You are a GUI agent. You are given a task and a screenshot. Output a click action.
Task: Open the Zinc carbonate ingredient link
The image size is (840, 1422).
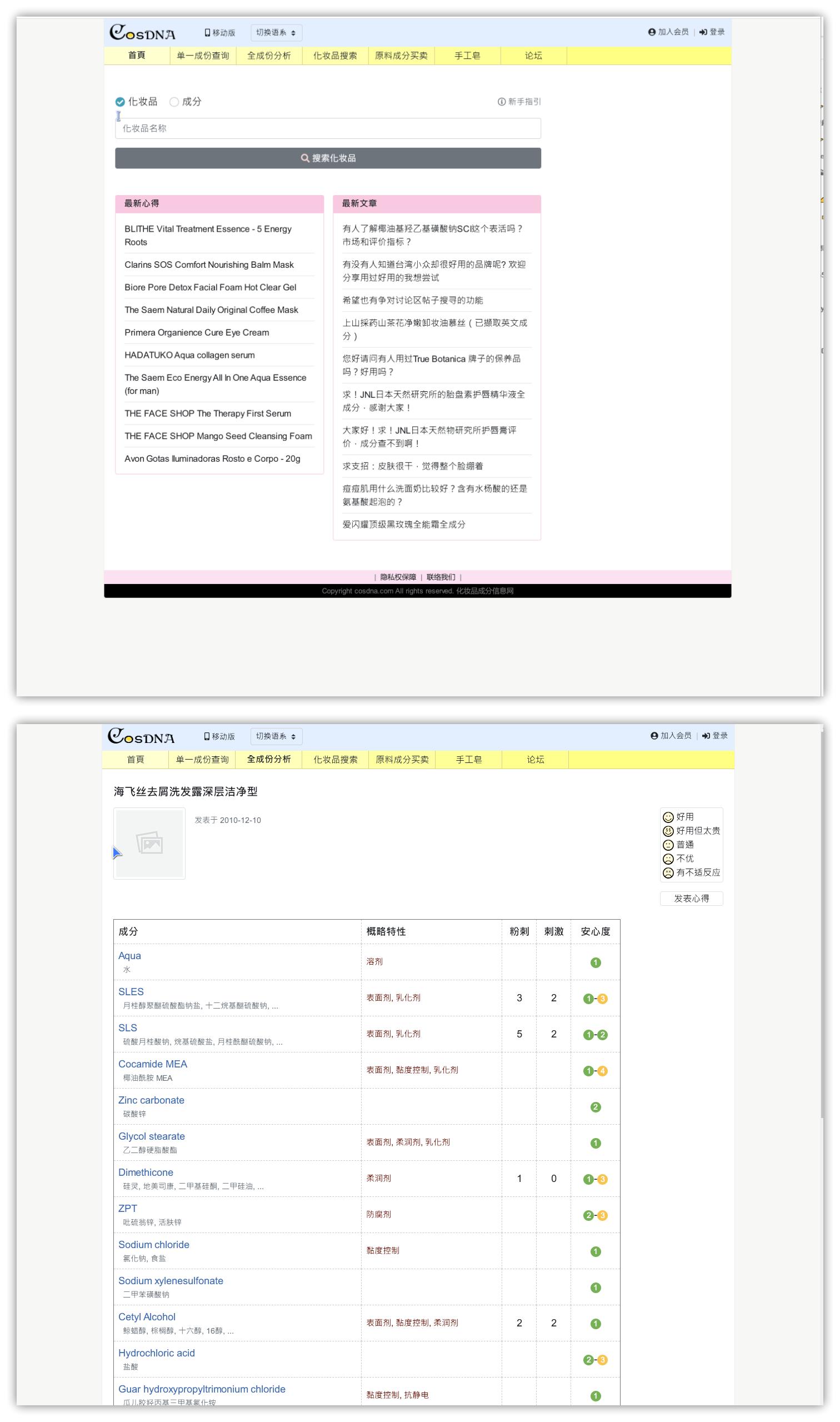click(151, 1101)
